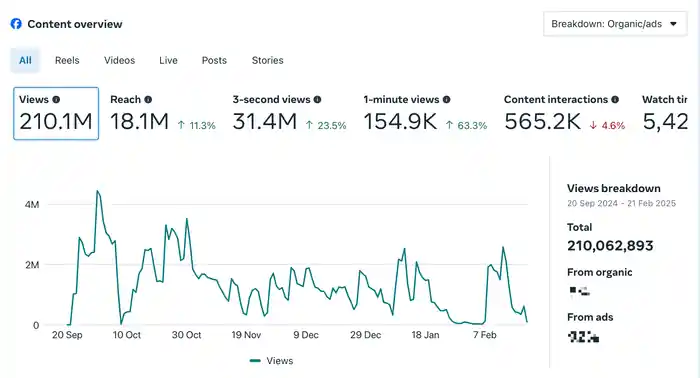Toggle the Views legend item
Viewport: 700px width, 378px height.
point(271,361)
